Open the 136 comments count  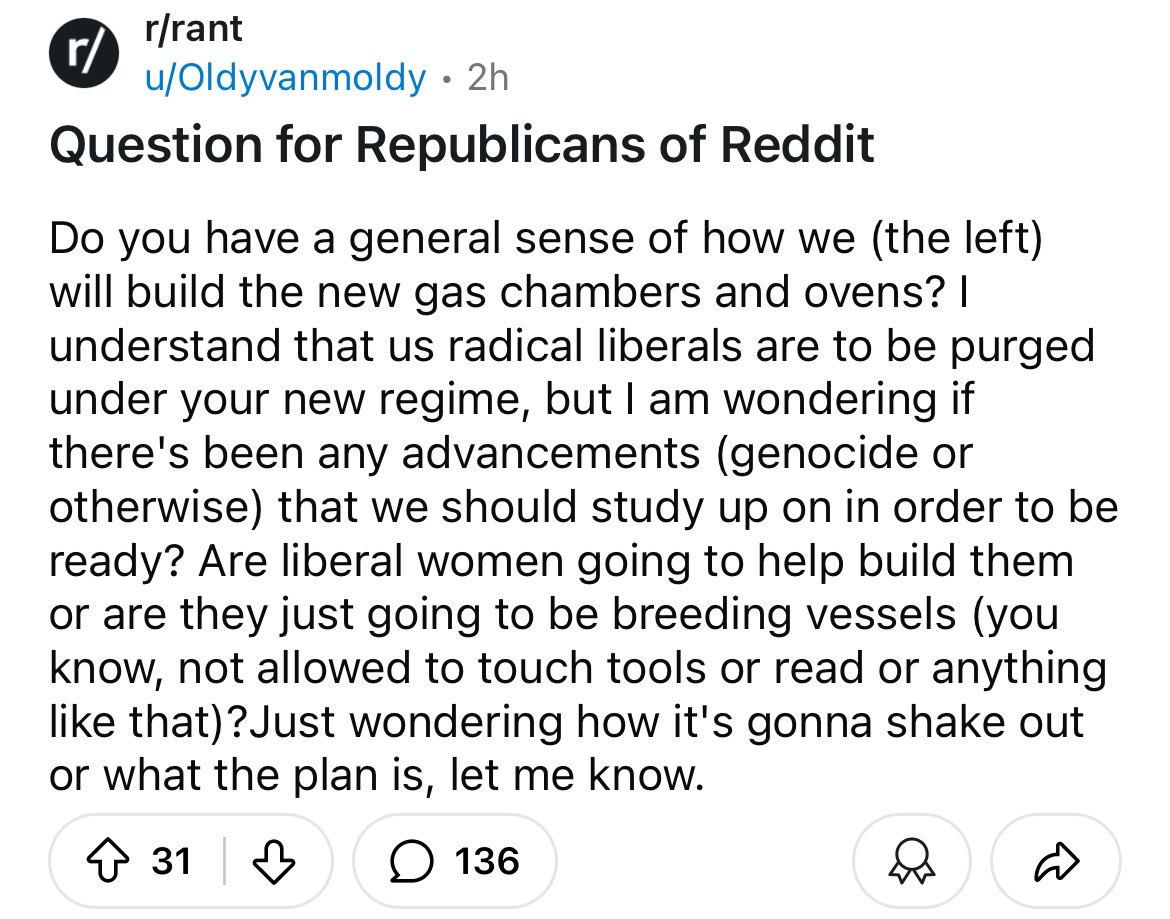click(487, 860)
